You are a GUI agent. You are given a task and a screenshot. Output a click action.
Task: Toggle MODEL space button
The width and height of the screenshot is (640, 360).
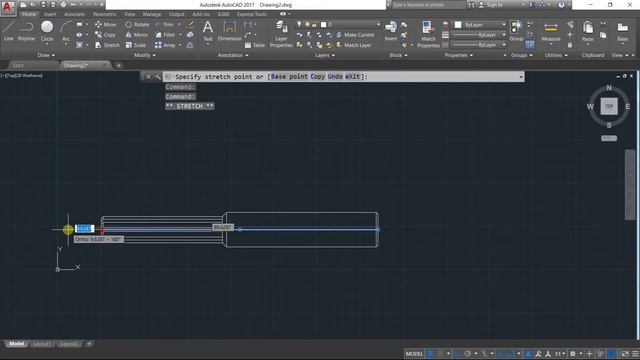click(x=414, y=353)
